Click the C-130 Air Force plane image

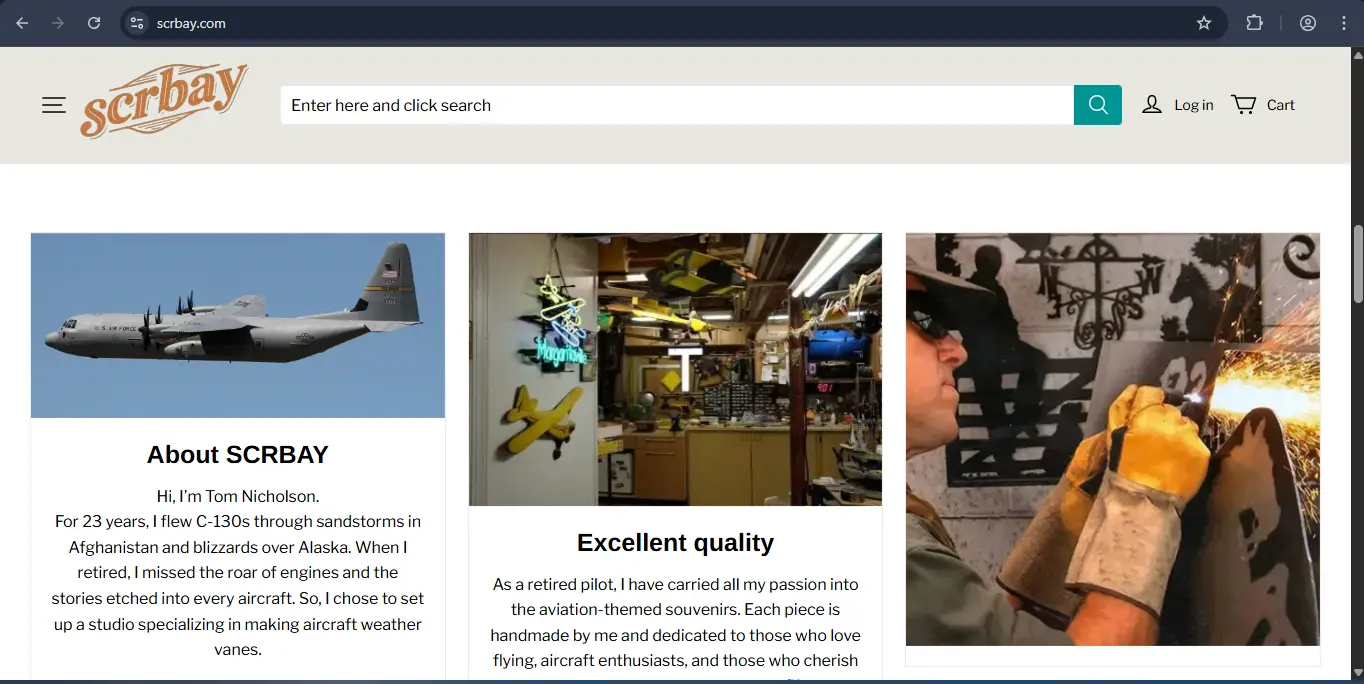[238, 325]
